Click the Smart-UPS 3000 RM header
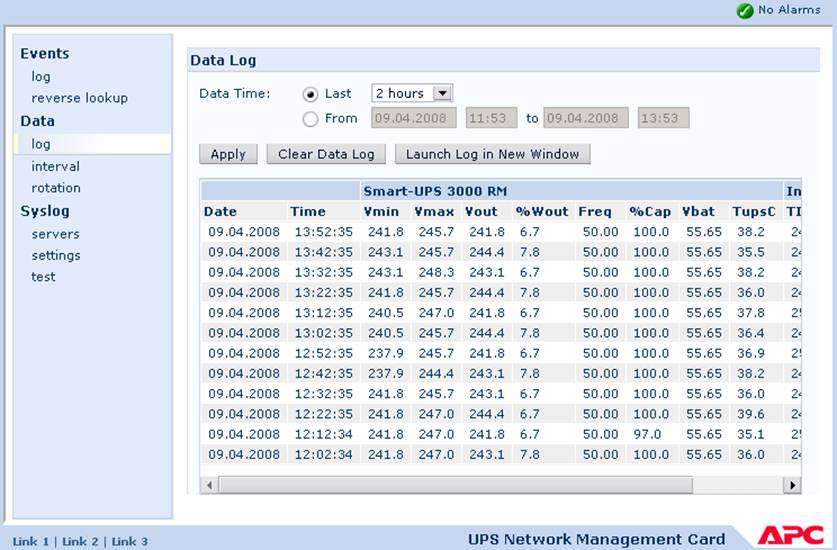837x550 pixels. click(x=435, y=191)
